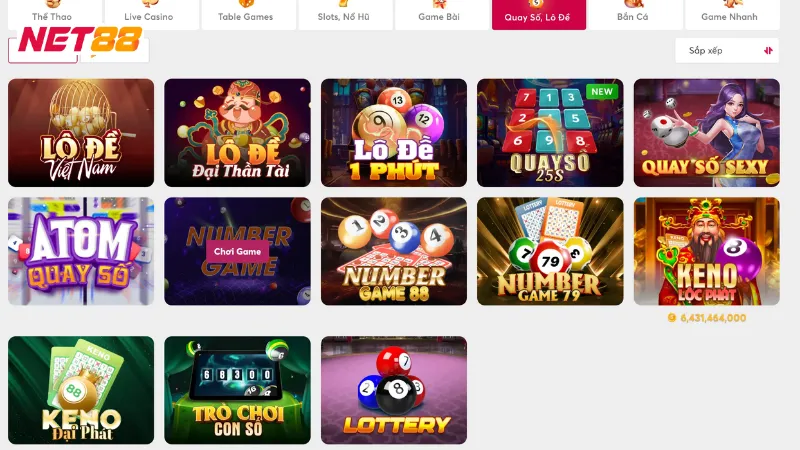Open the Game Bài tab

(439, 14)
